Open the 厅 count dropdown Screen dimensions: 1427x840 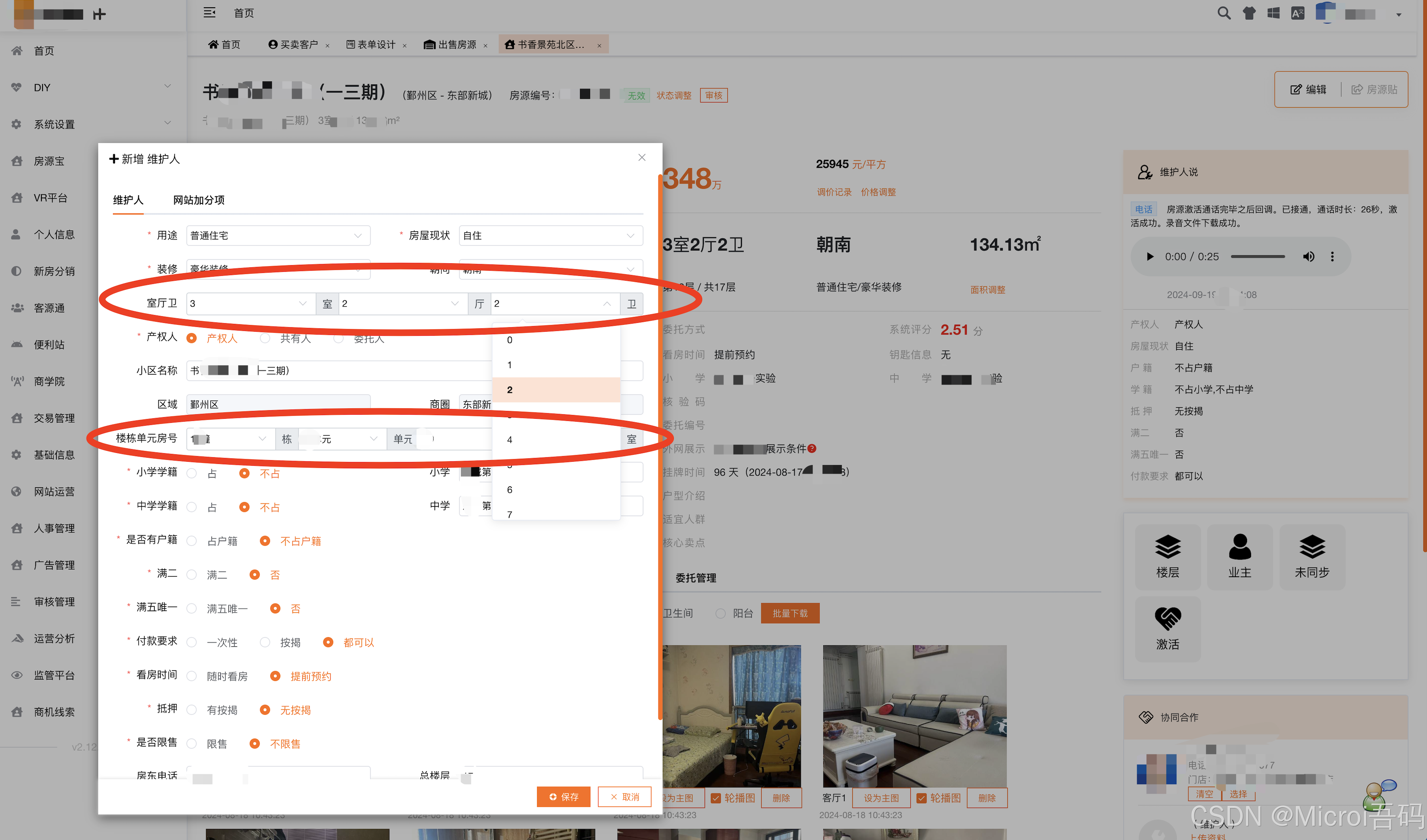pyautogui.click(x=403, y=303)
